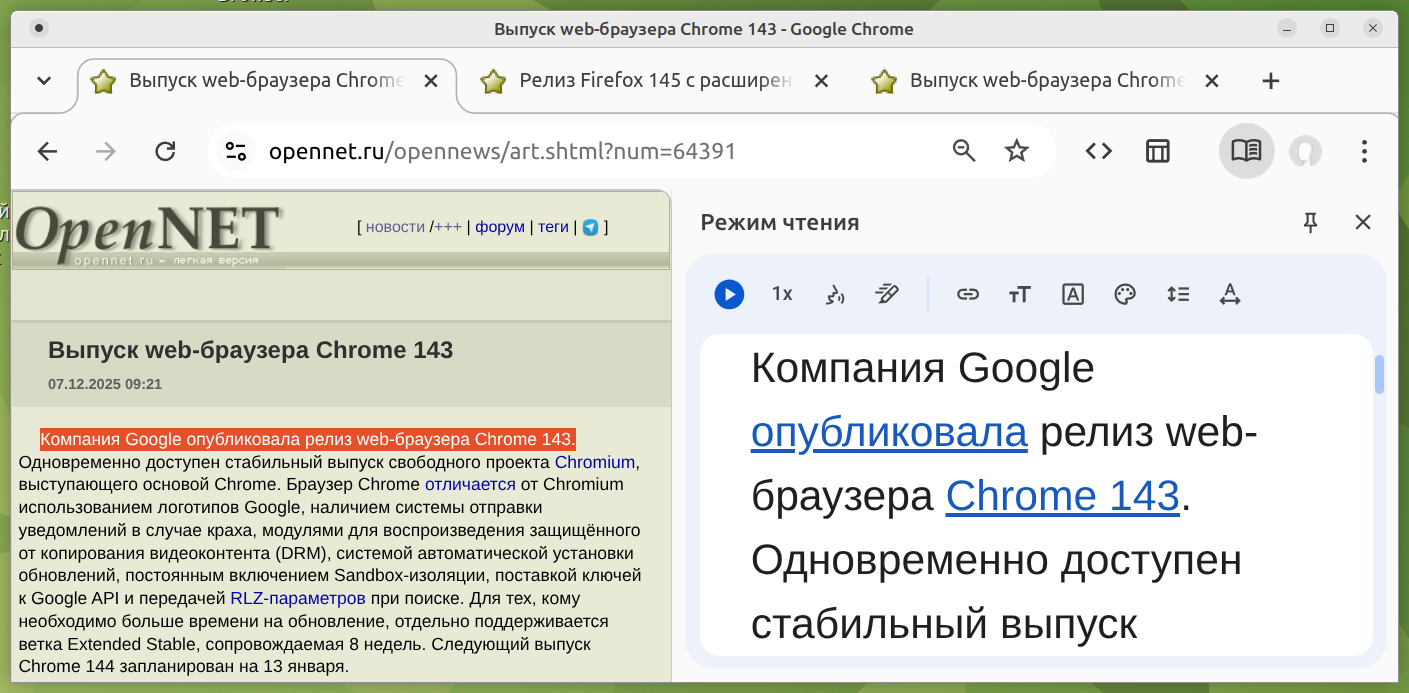
Task: Open the developer tools code icon
Action: 1099,151
